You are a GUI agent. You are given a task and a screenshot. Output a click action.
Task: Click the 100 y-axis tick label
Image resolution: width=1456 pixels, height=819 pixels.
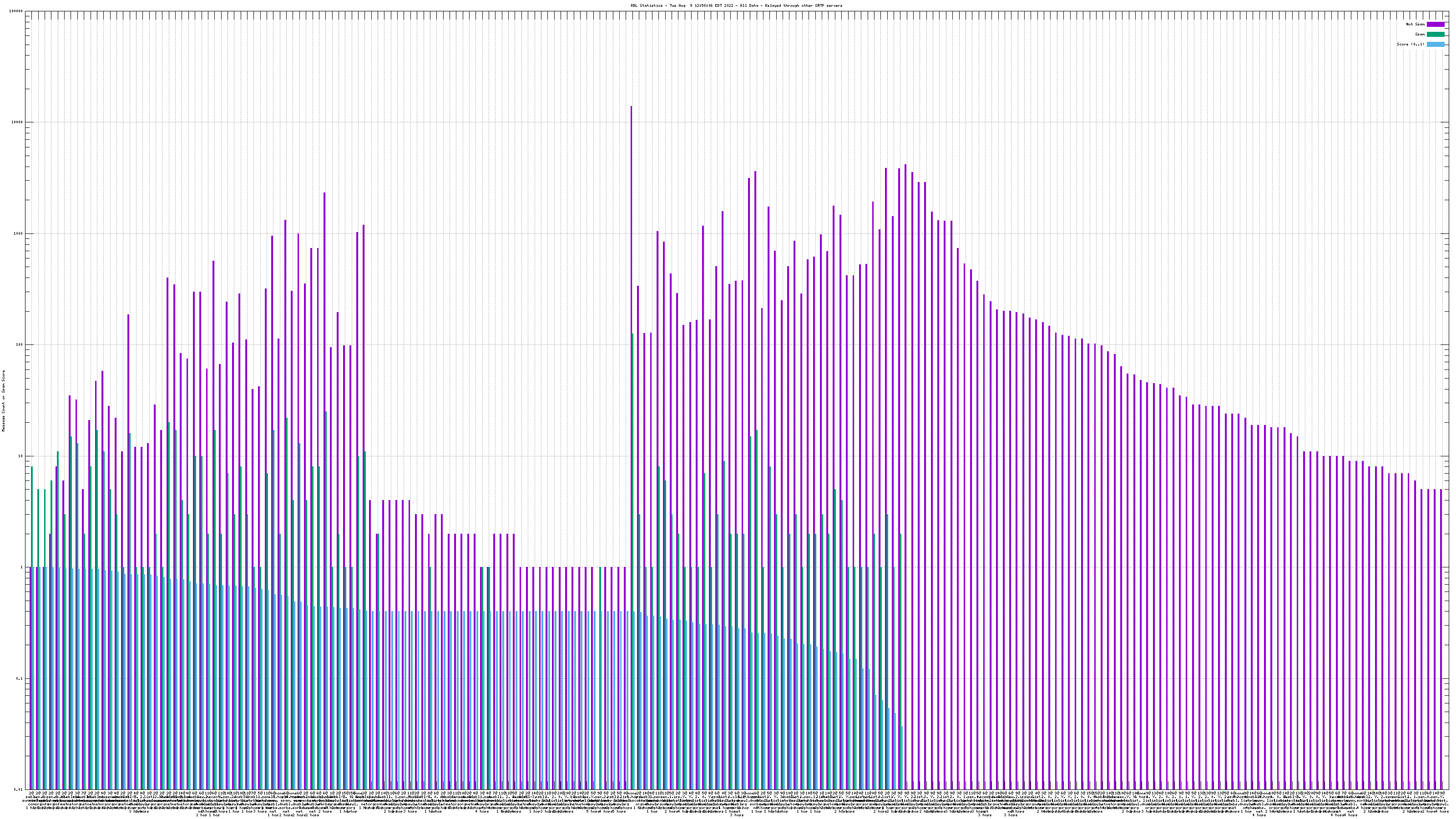(20, 345)
